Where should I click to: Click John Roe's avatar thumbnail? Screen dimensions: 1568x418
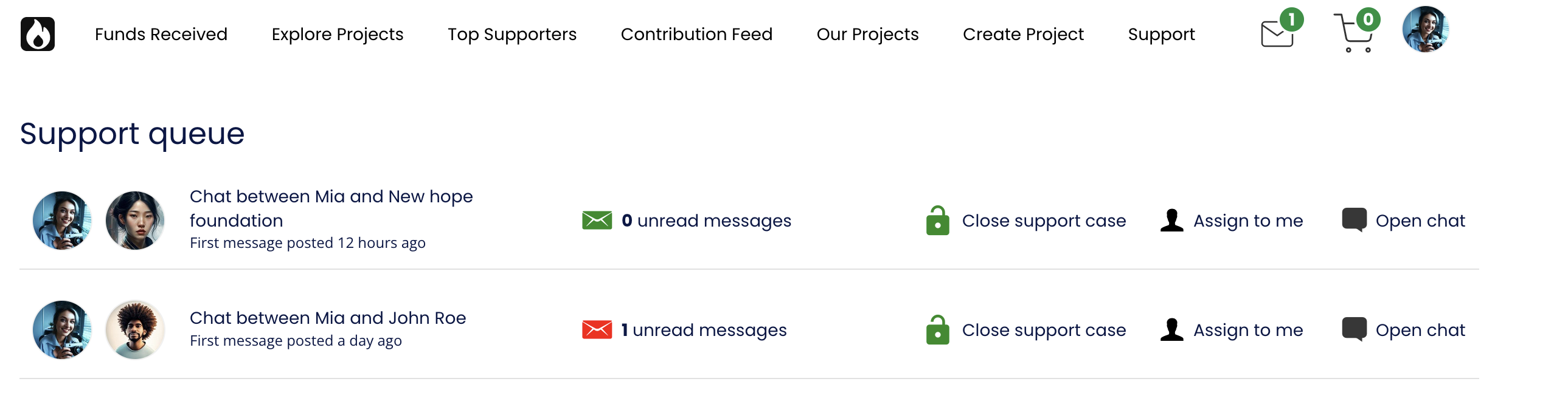tap(135, 330)
